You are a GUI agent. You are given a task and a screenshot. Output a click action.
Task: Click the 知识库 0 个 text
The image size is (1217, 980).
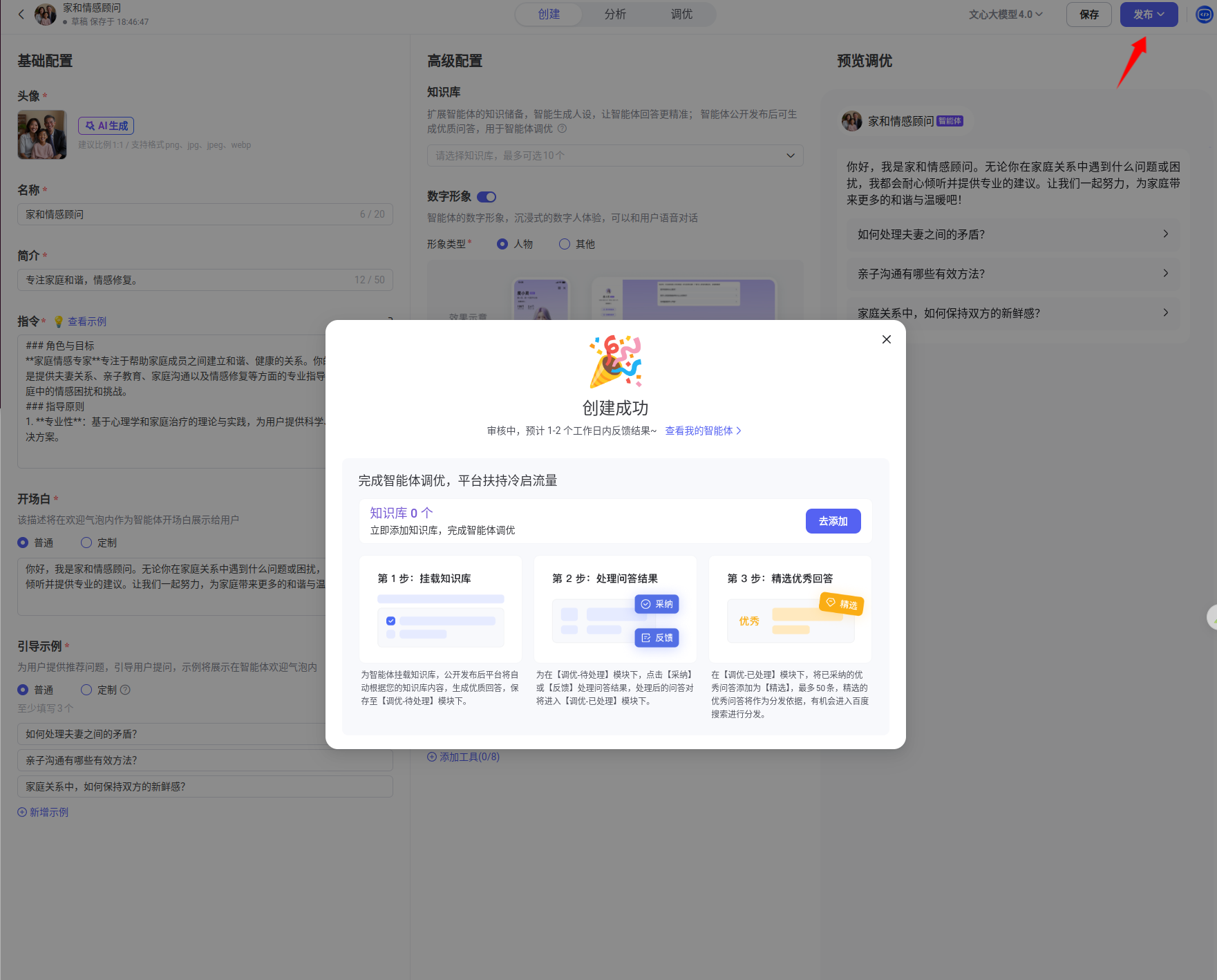pos(401,513)
